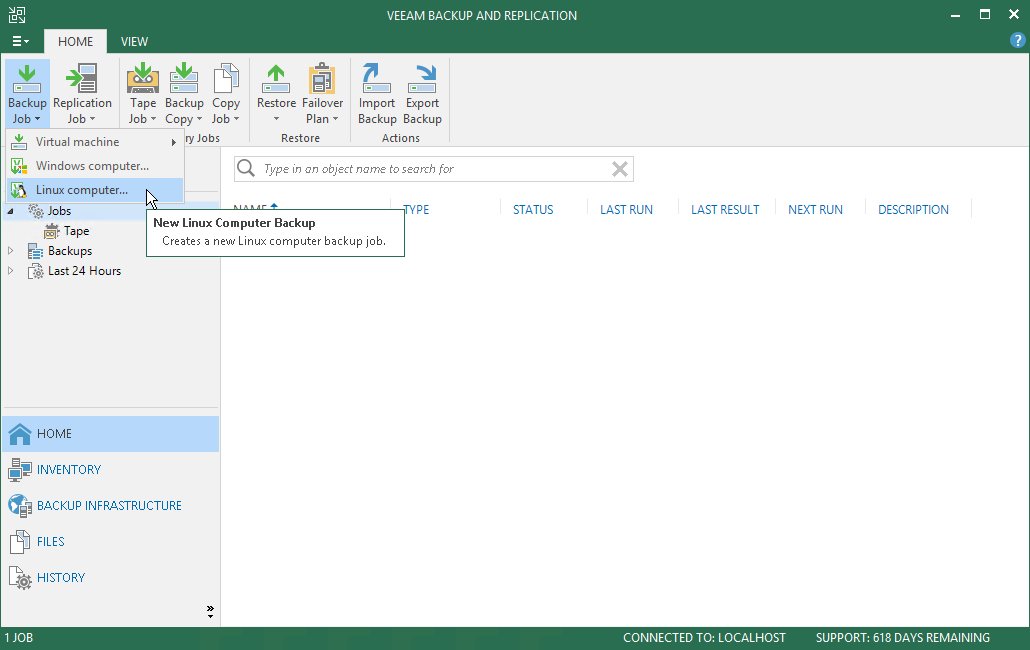The width and height of the screenshot is (1030, 650).
Task: Click the Export Backup button
Action: (x=422, y=94)
